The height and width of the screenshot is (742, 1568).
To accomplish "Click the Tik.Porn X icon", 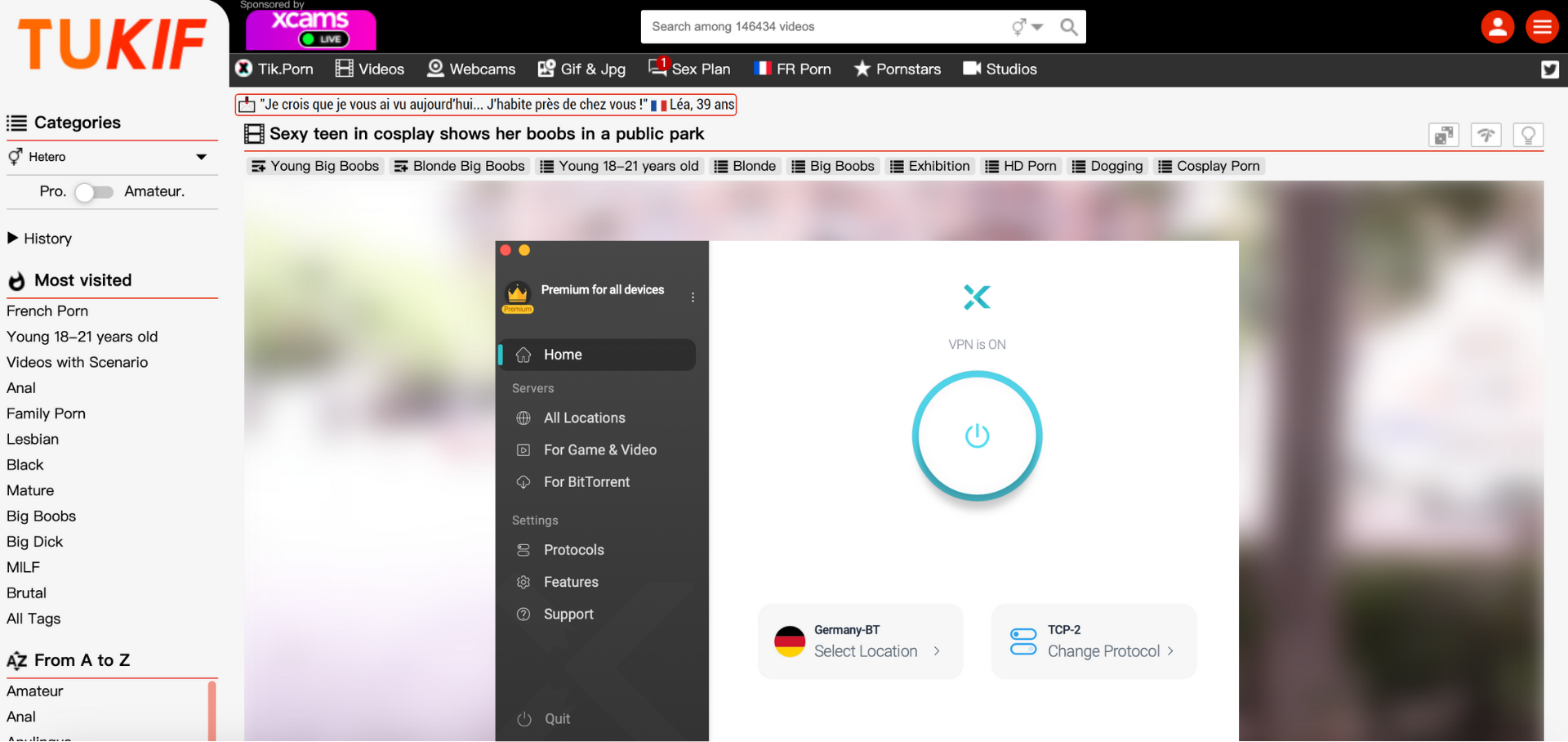I will pos(244,69).
